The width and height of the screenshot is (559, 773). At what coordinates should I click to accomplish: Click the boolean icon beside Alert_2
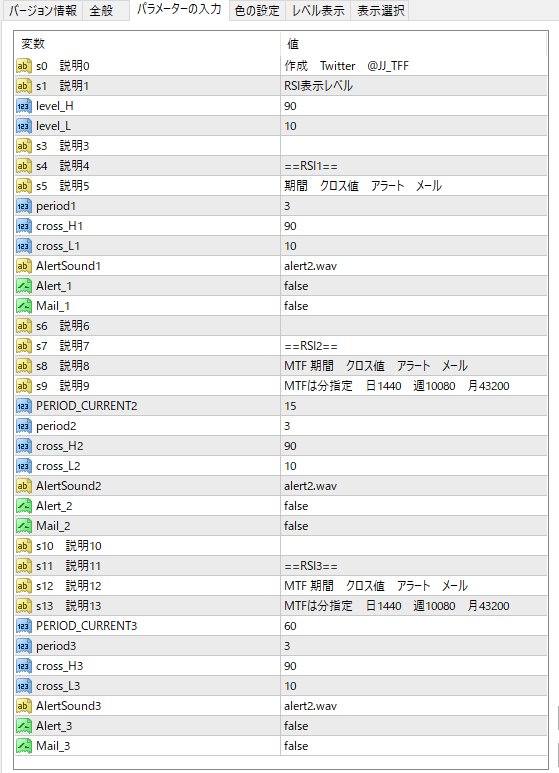tap(24, 506)
